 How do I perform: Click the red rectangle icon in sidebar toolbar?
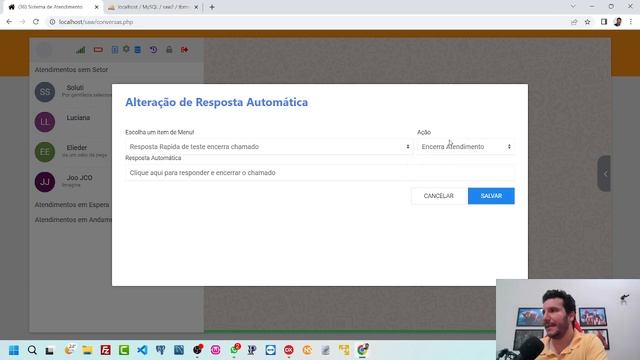coord(98,50)
